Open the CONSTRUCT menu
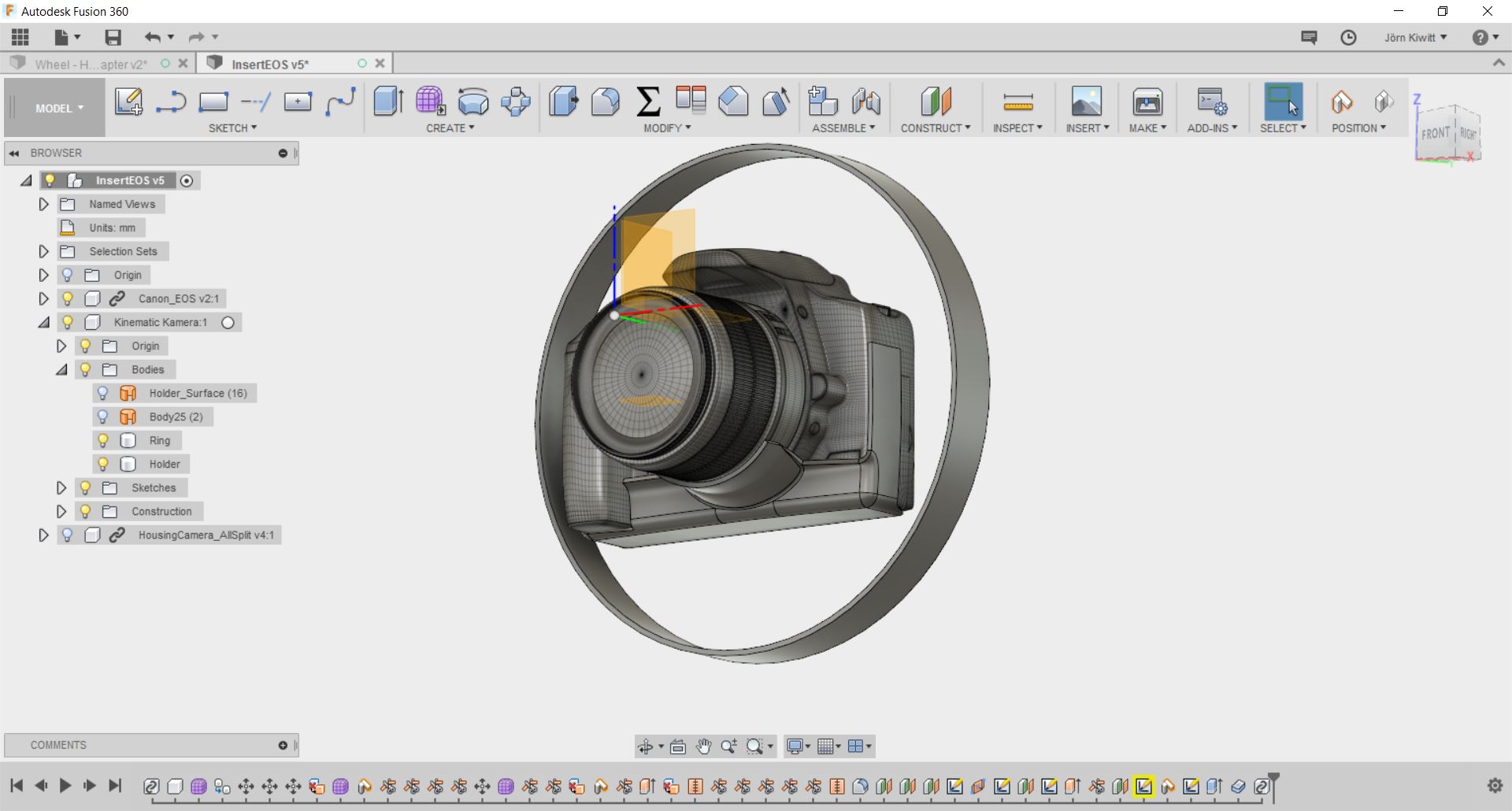1512x811 pixels. pyautogui.click(x=935, y=128)
